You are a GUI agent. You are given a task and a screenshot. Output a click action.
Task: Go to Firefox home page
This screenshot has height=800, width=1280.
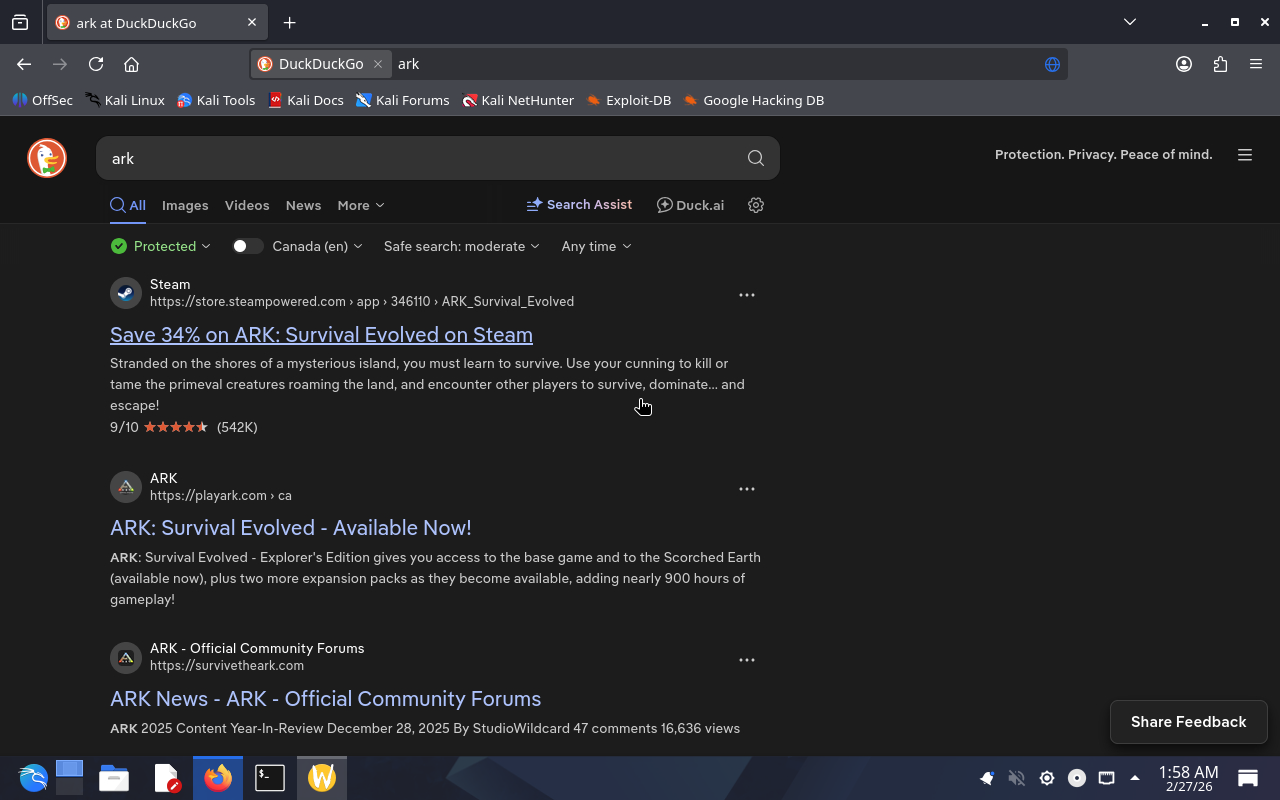click(131, 64)
